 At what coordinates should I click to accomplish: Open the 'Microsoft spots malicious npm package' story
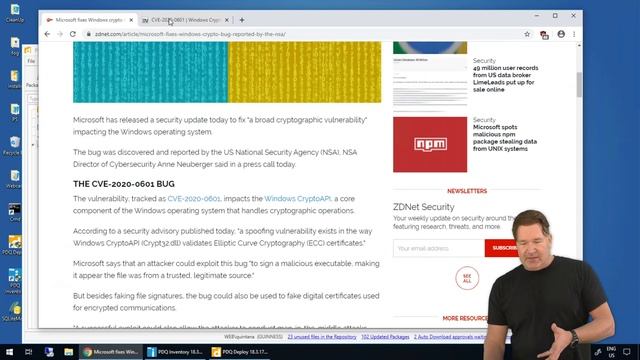click(x=504, y=138)
